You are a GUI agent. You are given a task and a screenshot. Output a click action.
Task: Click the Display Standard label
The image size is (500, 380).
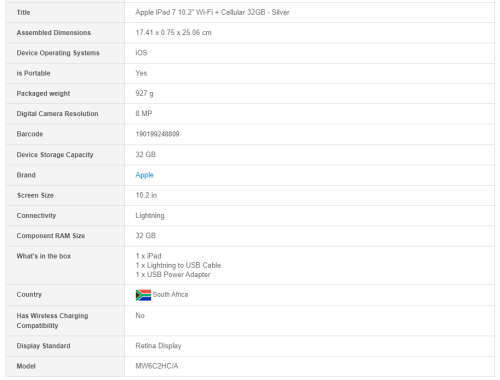(43, 346)
